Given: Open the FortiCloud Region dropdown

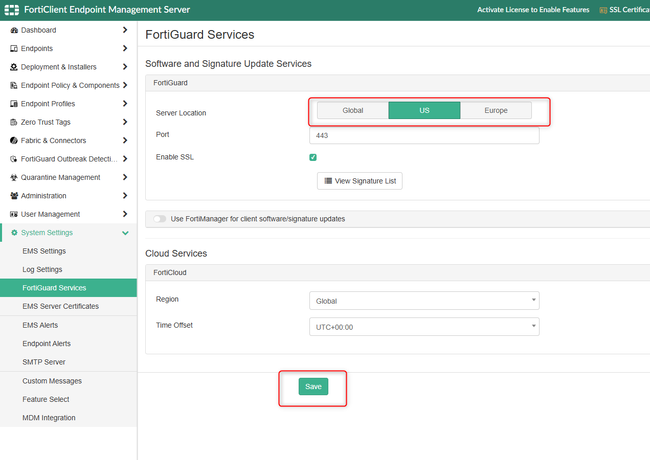Looking at the screenshot, I should click(x=425, y=300).
